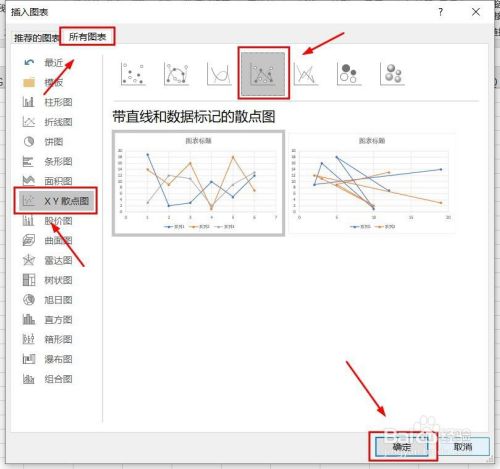Click 取消 to cancel the dialog
This screenshot has width=500, height=469.
pyautogui.click(x=463, y=447)
